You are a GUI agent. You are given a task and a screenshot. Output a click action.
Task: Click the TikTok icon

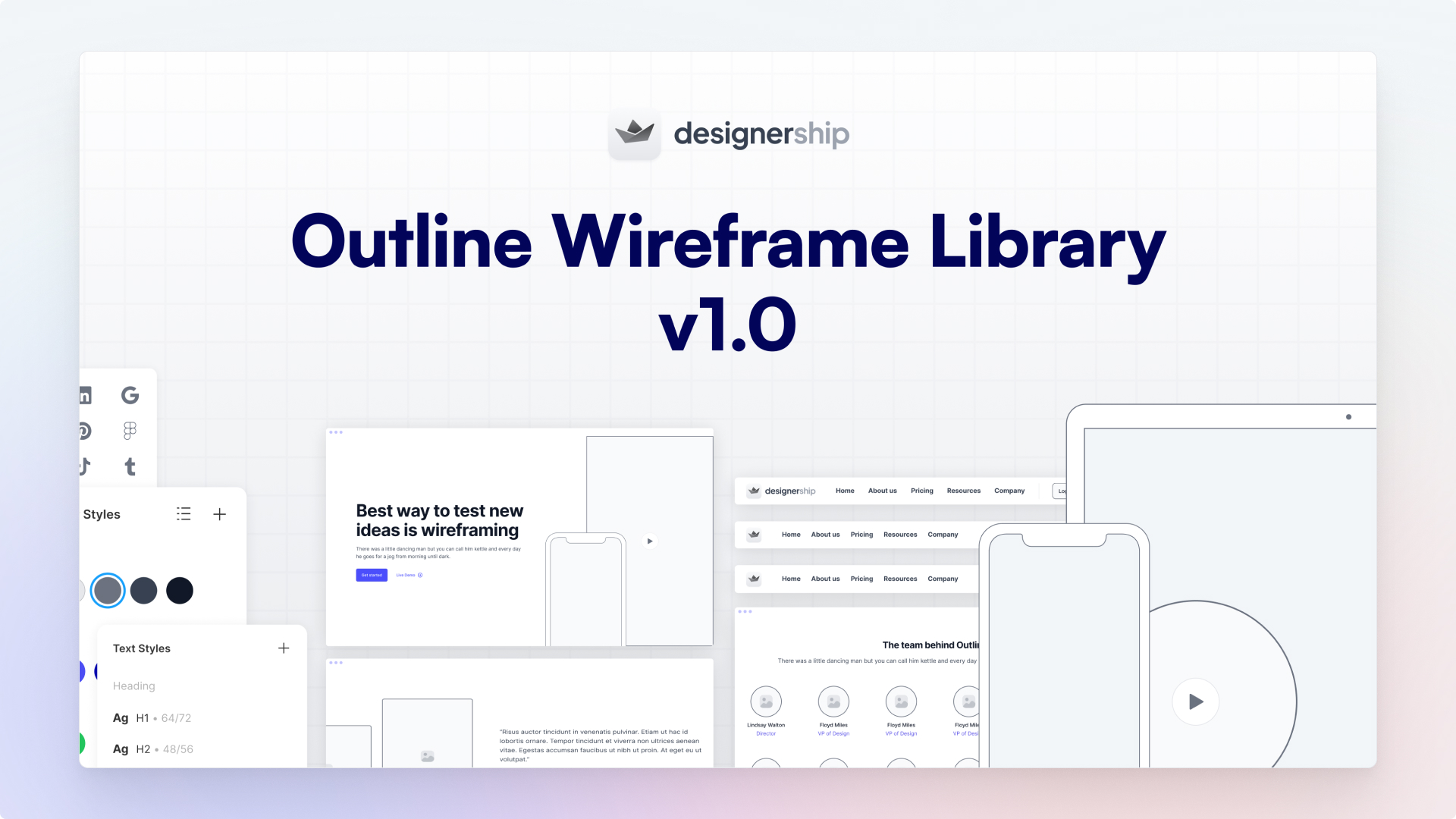[83, 467]
